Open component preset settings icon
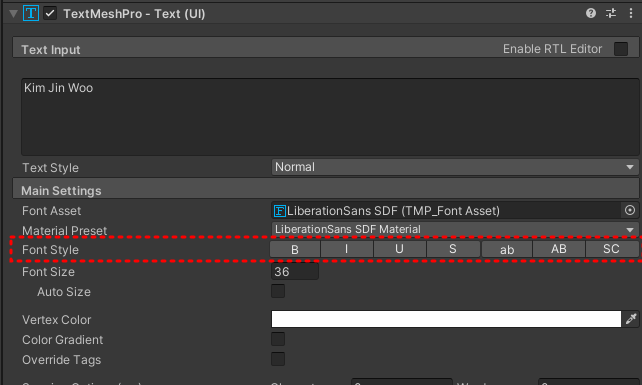 click(x=611, y=14)
